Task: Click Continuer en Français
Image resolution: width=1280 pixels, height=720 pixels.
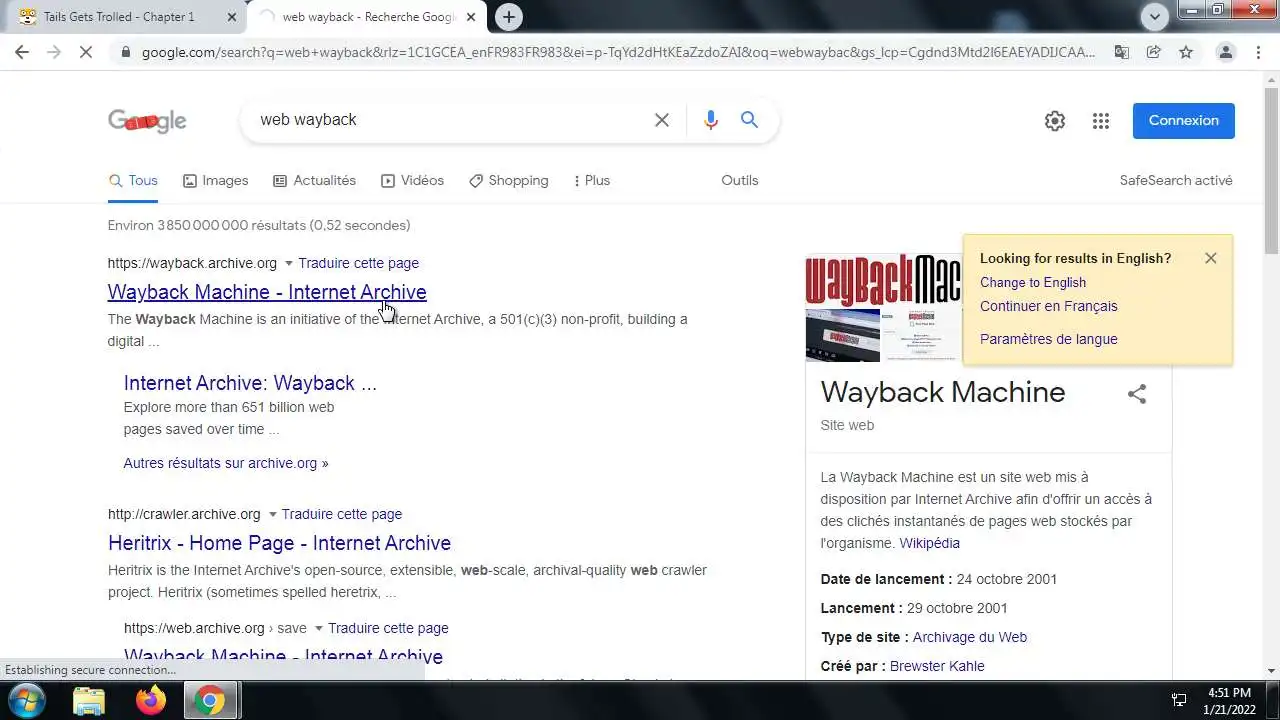Action: (1049, 307)
